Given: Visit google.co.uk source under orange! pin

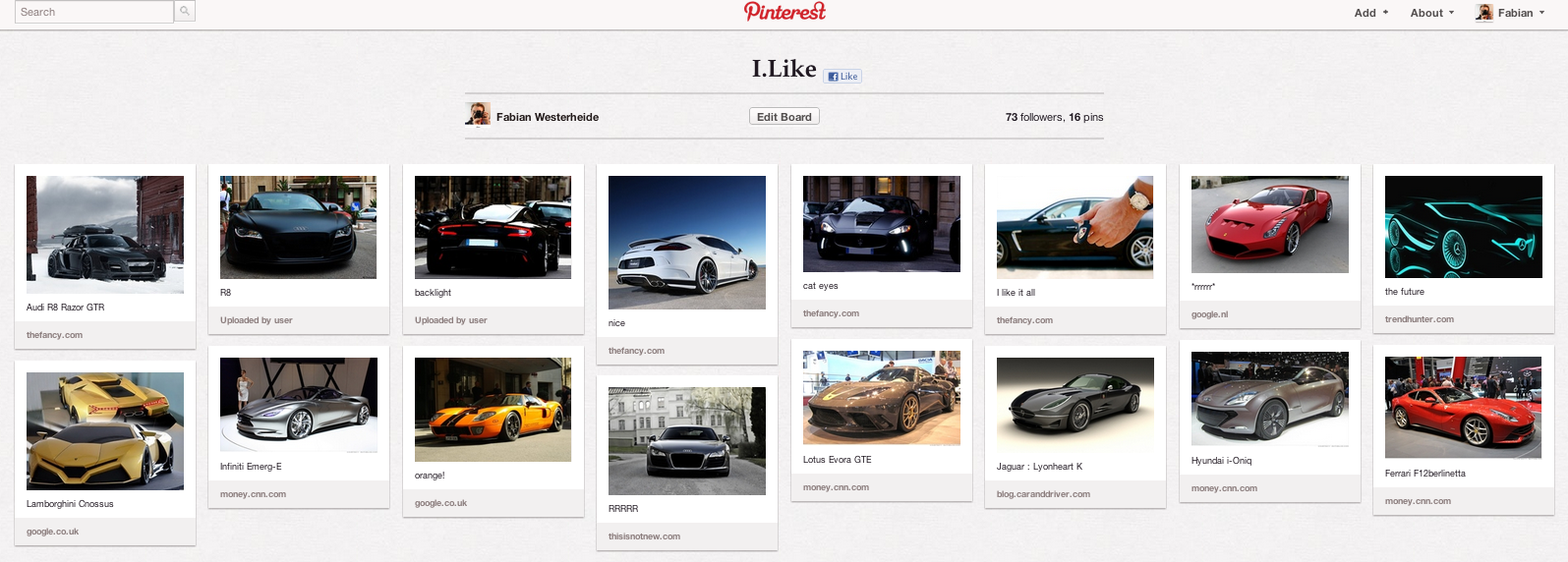Looking at the screenshot, I should pos(441,503).
